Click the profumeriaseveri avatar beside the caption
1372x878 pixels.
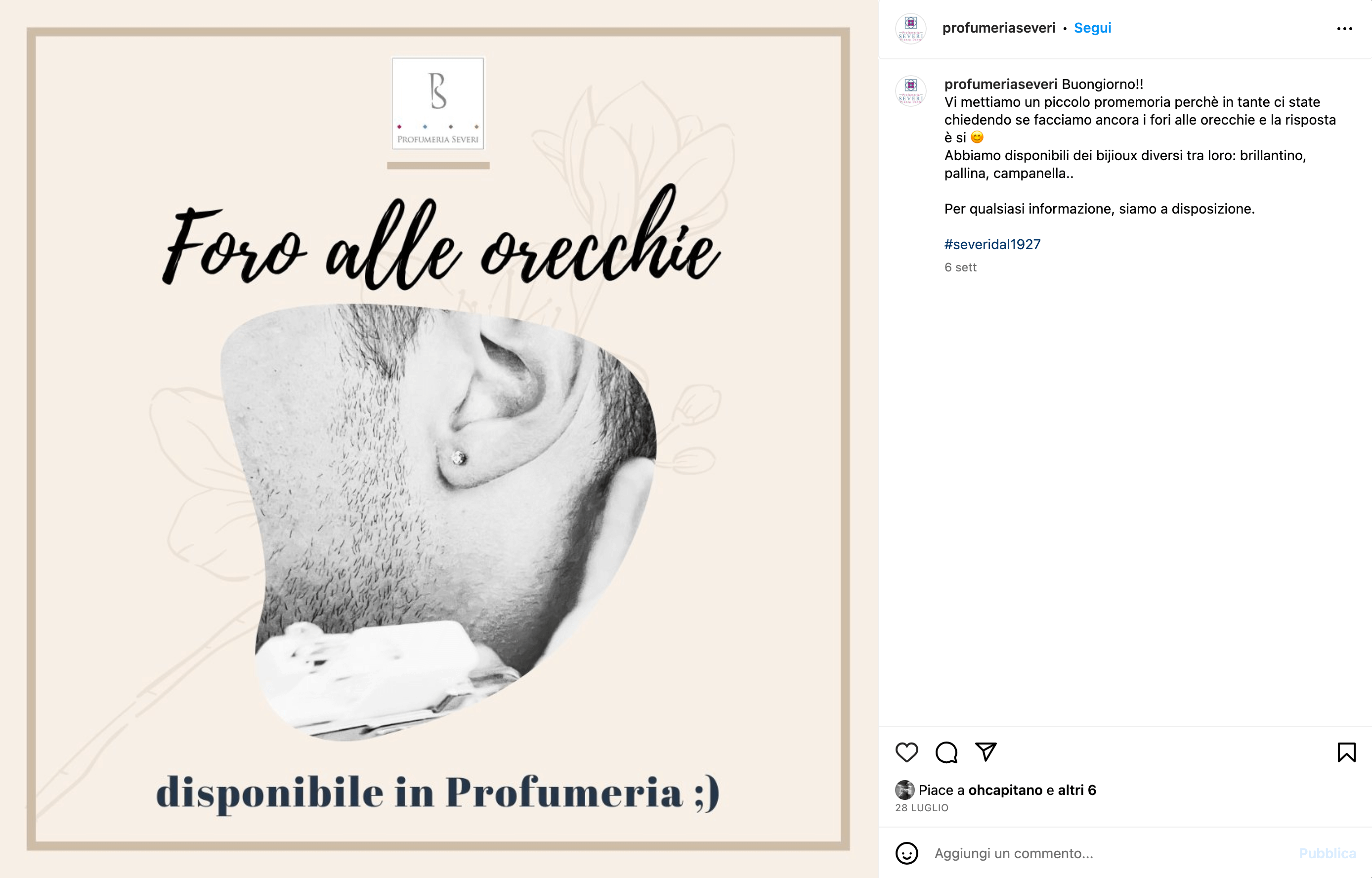tap(910, 90)
